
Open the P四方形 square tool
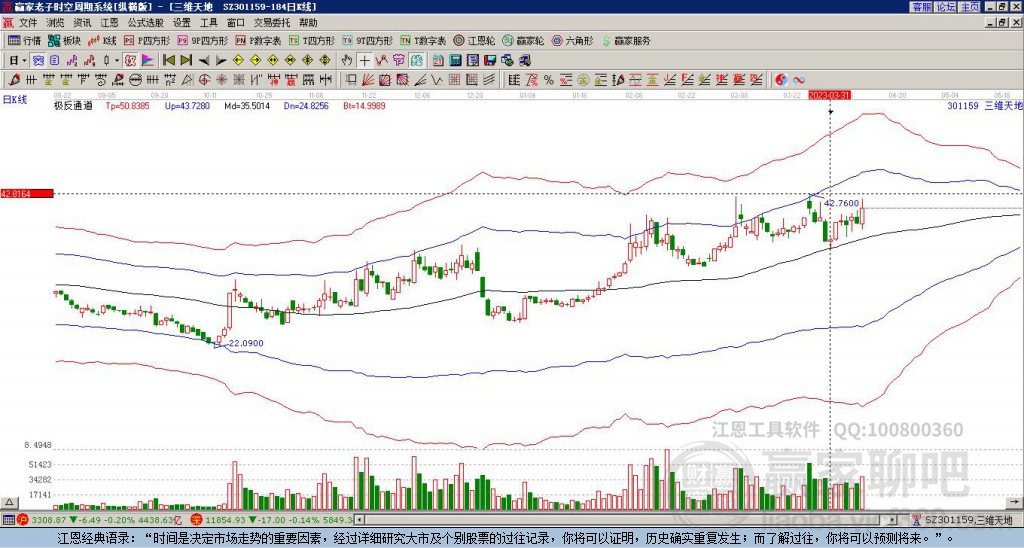pos(147,40)
